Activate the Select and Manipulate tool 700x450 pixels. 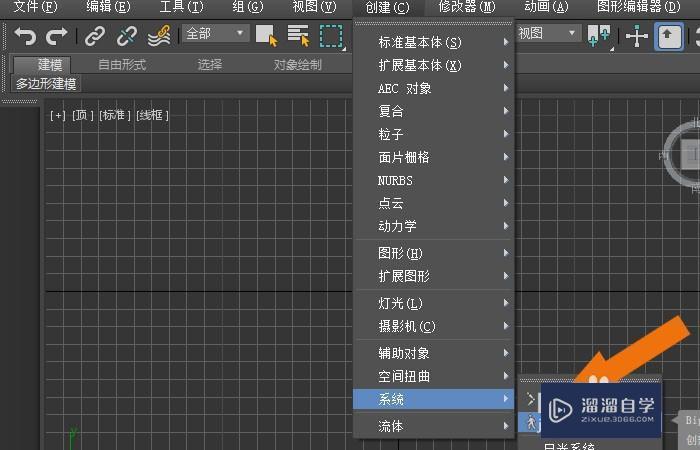(636, 36)
